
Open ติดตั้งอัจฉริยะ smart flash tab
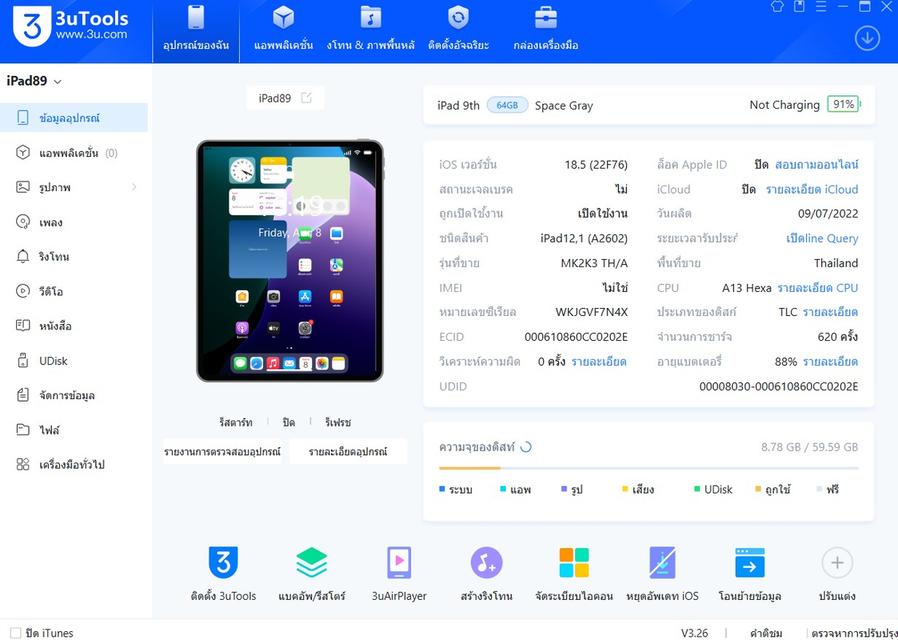pos(458,31)
